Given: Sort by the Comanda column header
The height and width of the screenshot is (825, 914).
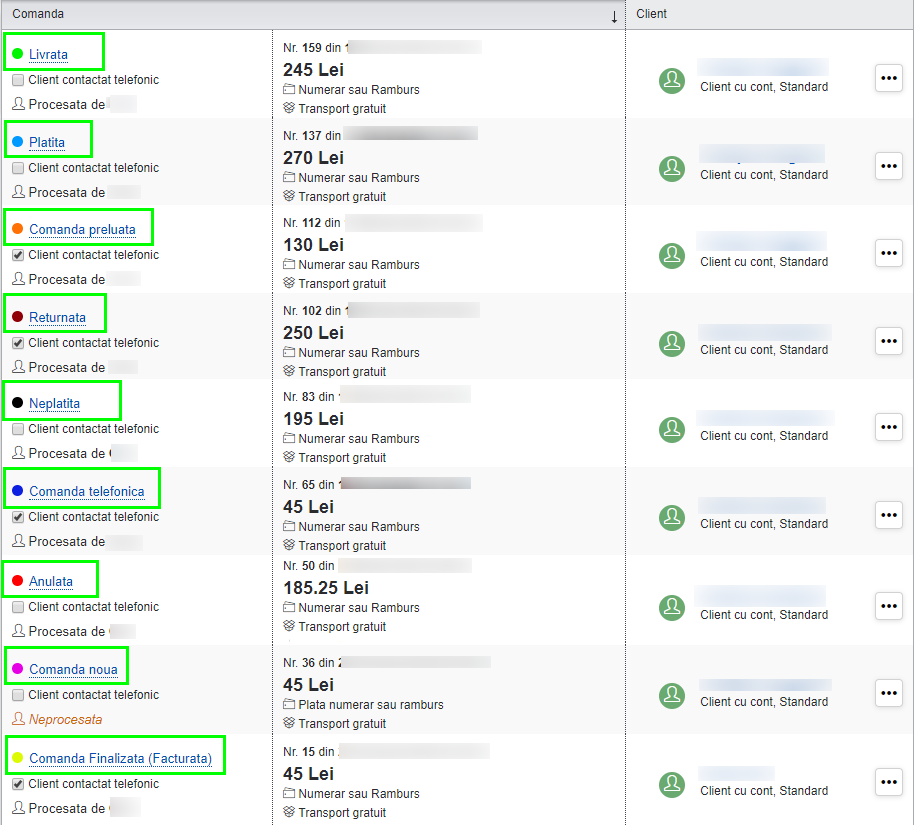Looking at the screenshot, I should (x=38, y=14).
